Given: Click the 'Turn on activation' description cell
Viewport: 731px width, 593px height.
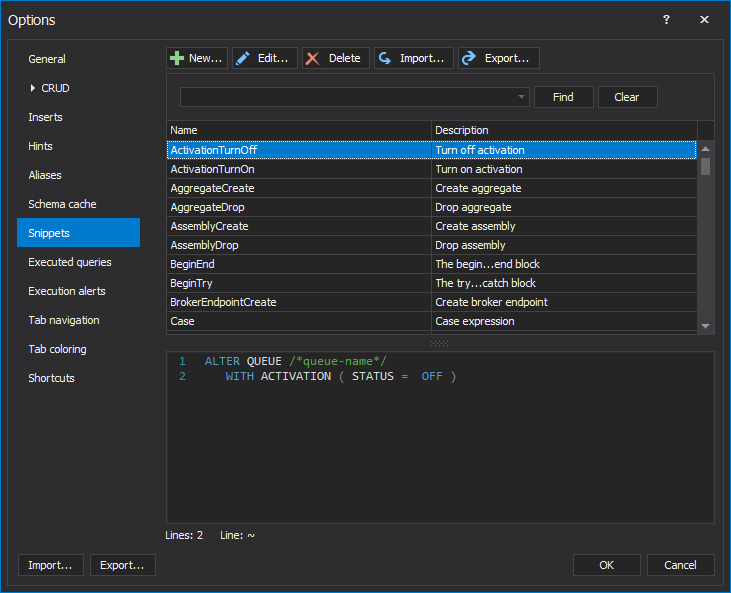Looking at the screenshot, I should pyautogui.click(x=564, y=169).
